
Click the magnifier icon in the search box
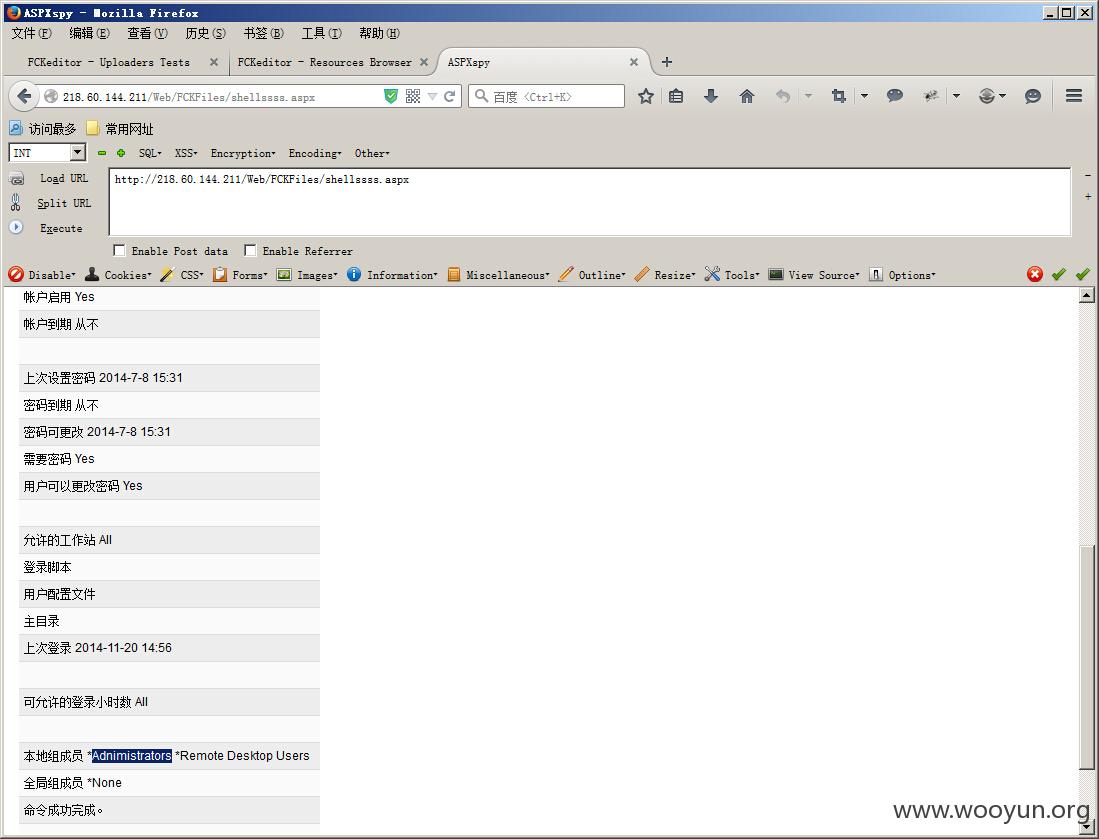[x=481, y=96]
